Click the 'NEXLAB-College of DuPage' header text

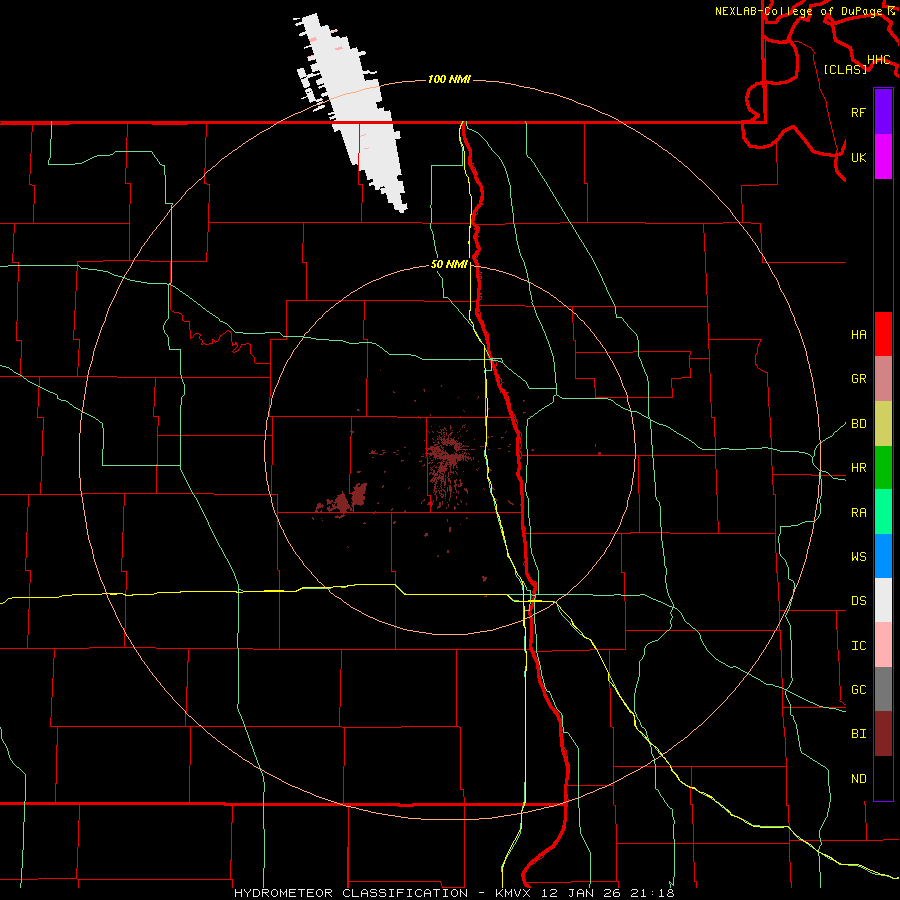pos(798,11)
